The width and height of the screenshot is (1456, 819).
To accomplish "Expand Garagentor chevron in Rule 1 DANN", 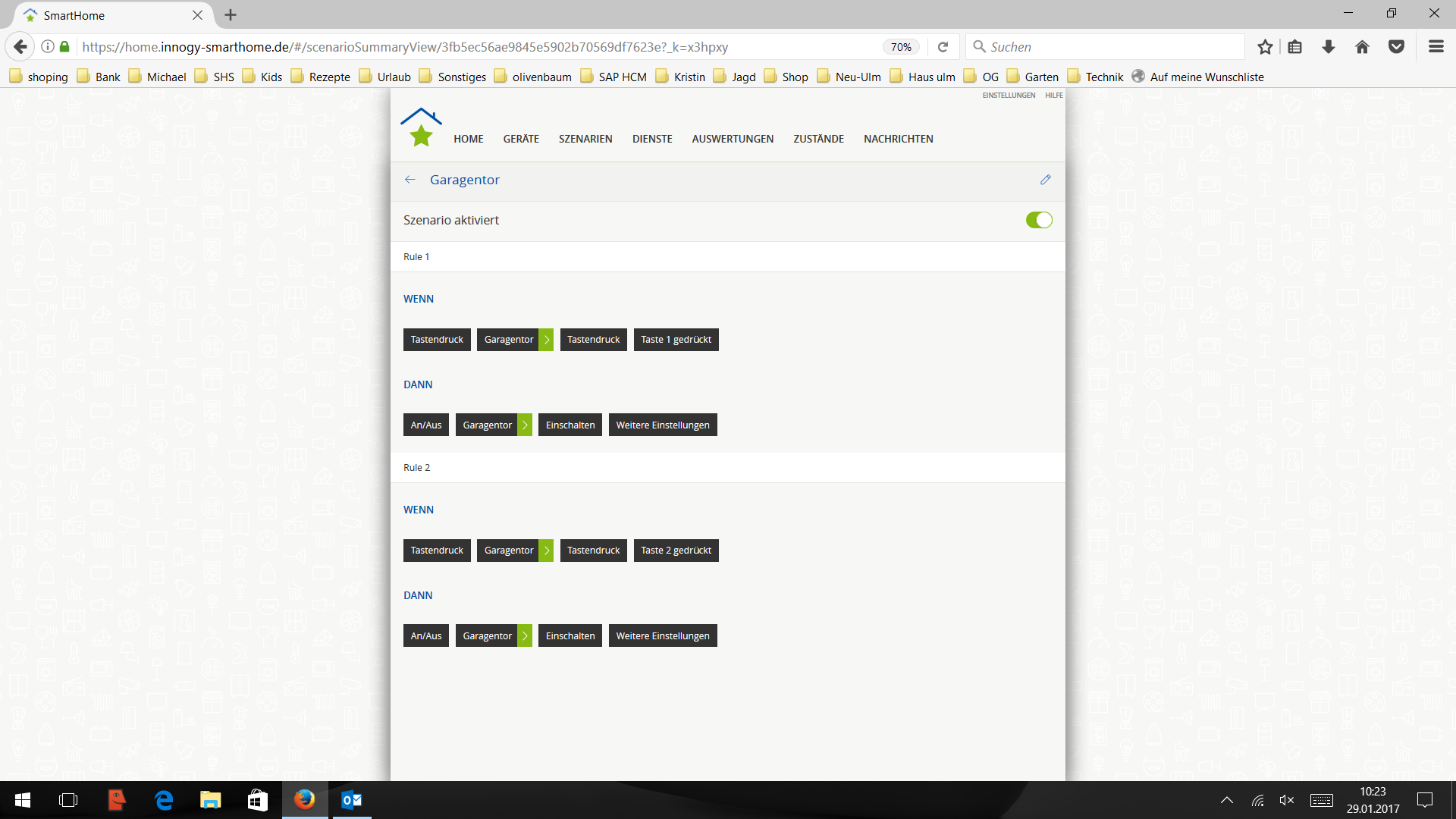I will 525,425.
